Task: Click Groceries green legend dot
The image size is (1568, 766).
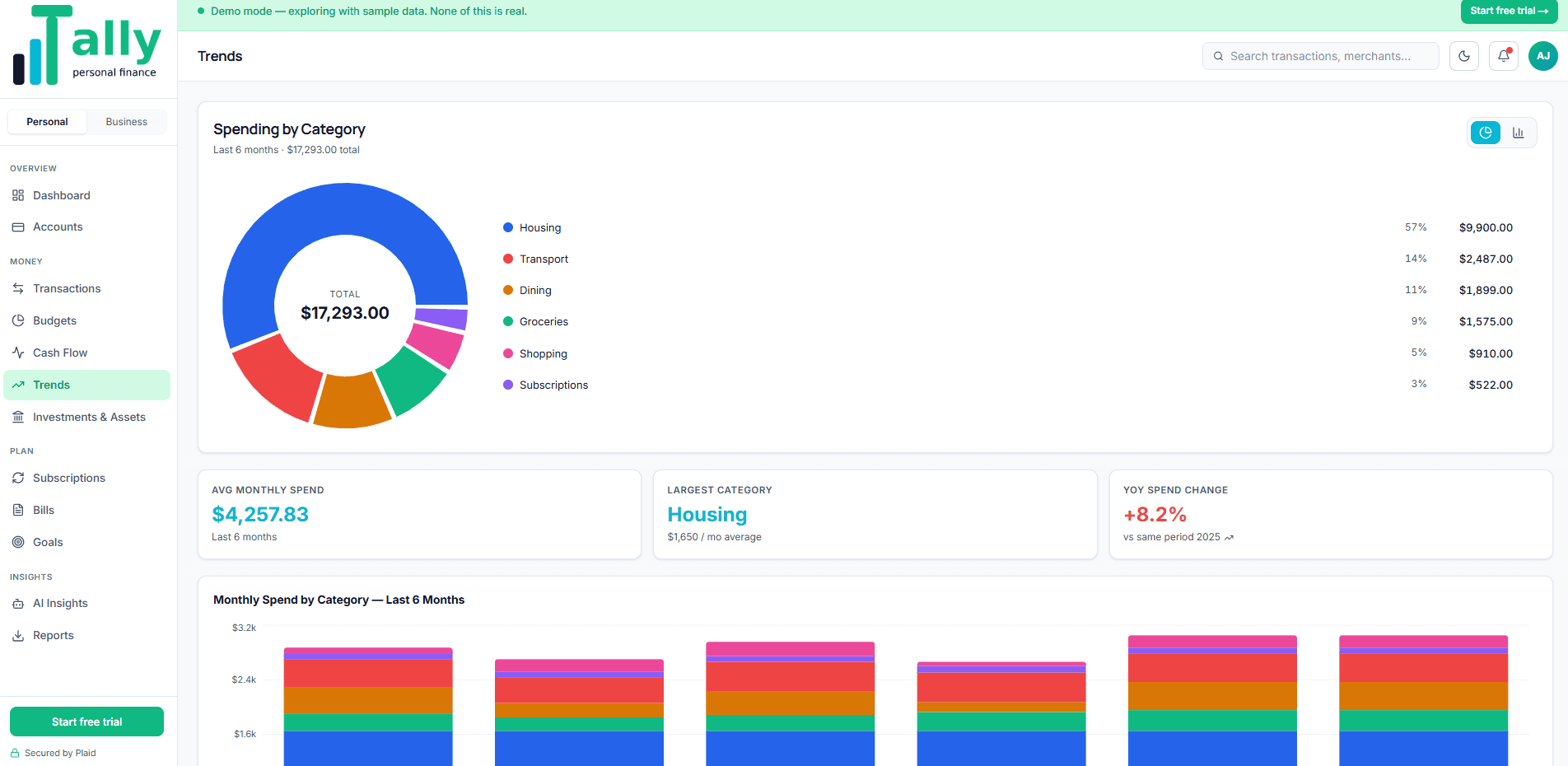Action: coord(508,321)
